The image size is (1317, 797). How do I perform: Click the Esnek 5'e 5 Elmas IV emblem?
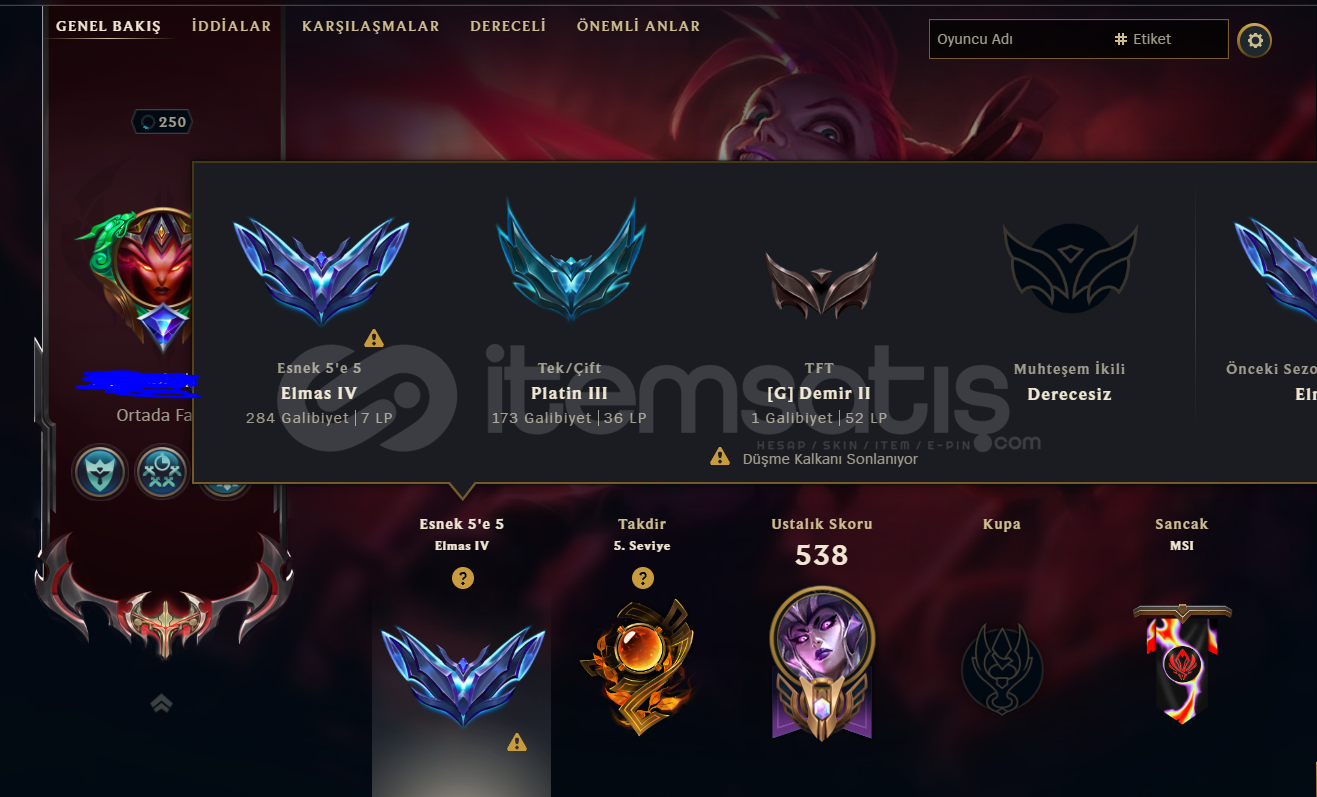click(321, 270)
